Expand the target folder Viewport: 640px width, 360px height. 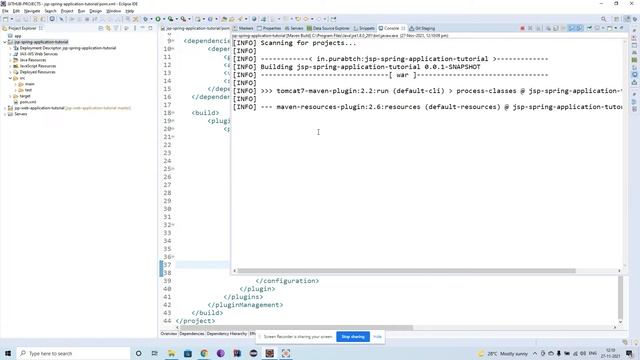10,96
